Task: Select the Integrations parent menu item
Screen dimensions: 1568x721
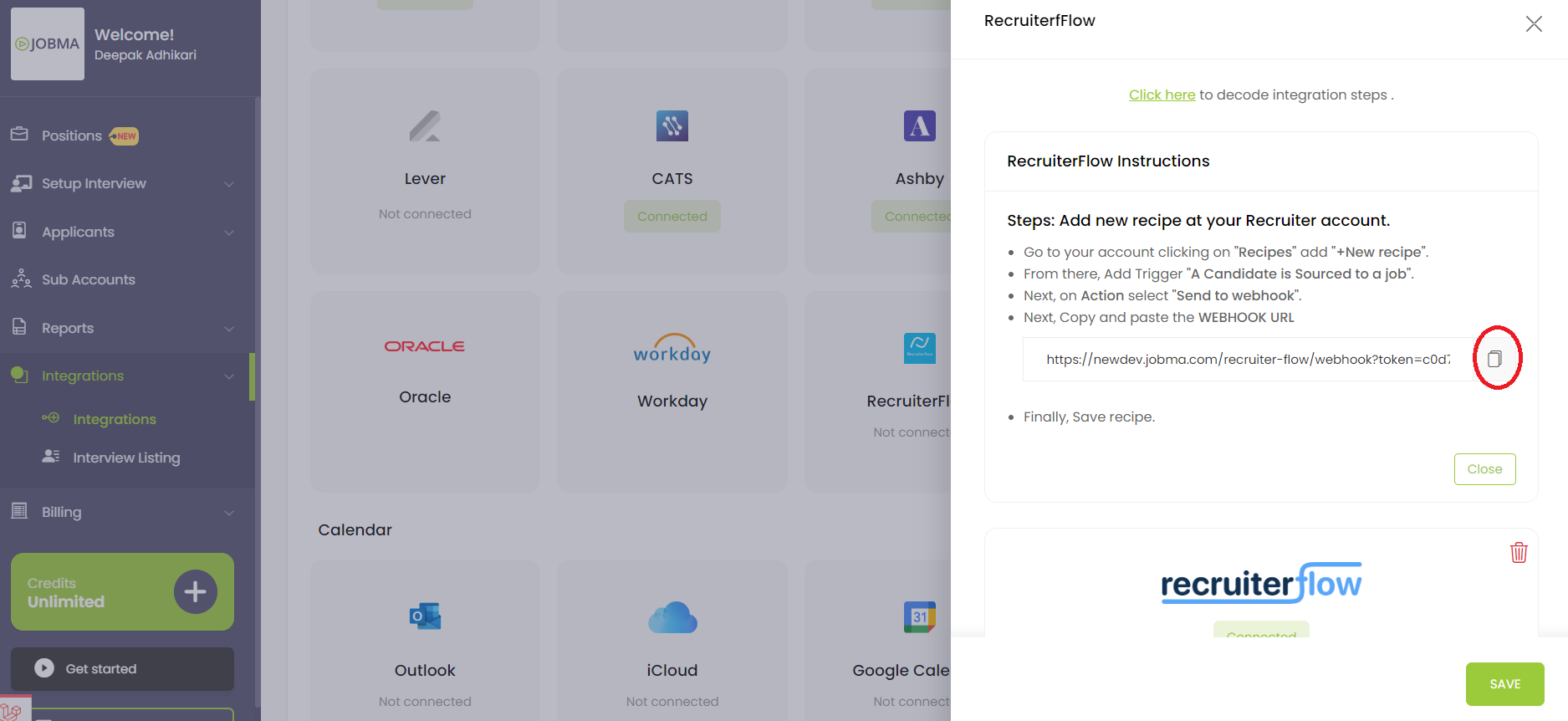Action: point(83,376)
